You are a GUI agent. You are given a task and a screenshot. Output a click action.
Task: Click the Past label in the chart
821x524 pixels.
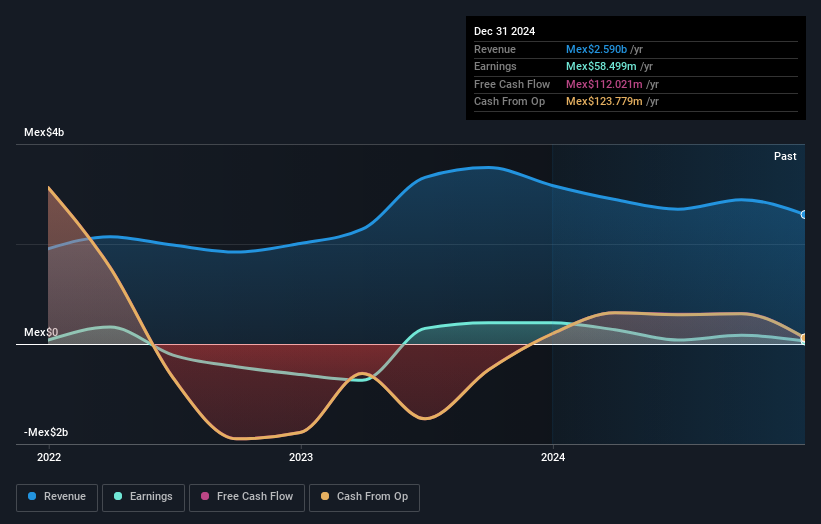click(785, 156)
